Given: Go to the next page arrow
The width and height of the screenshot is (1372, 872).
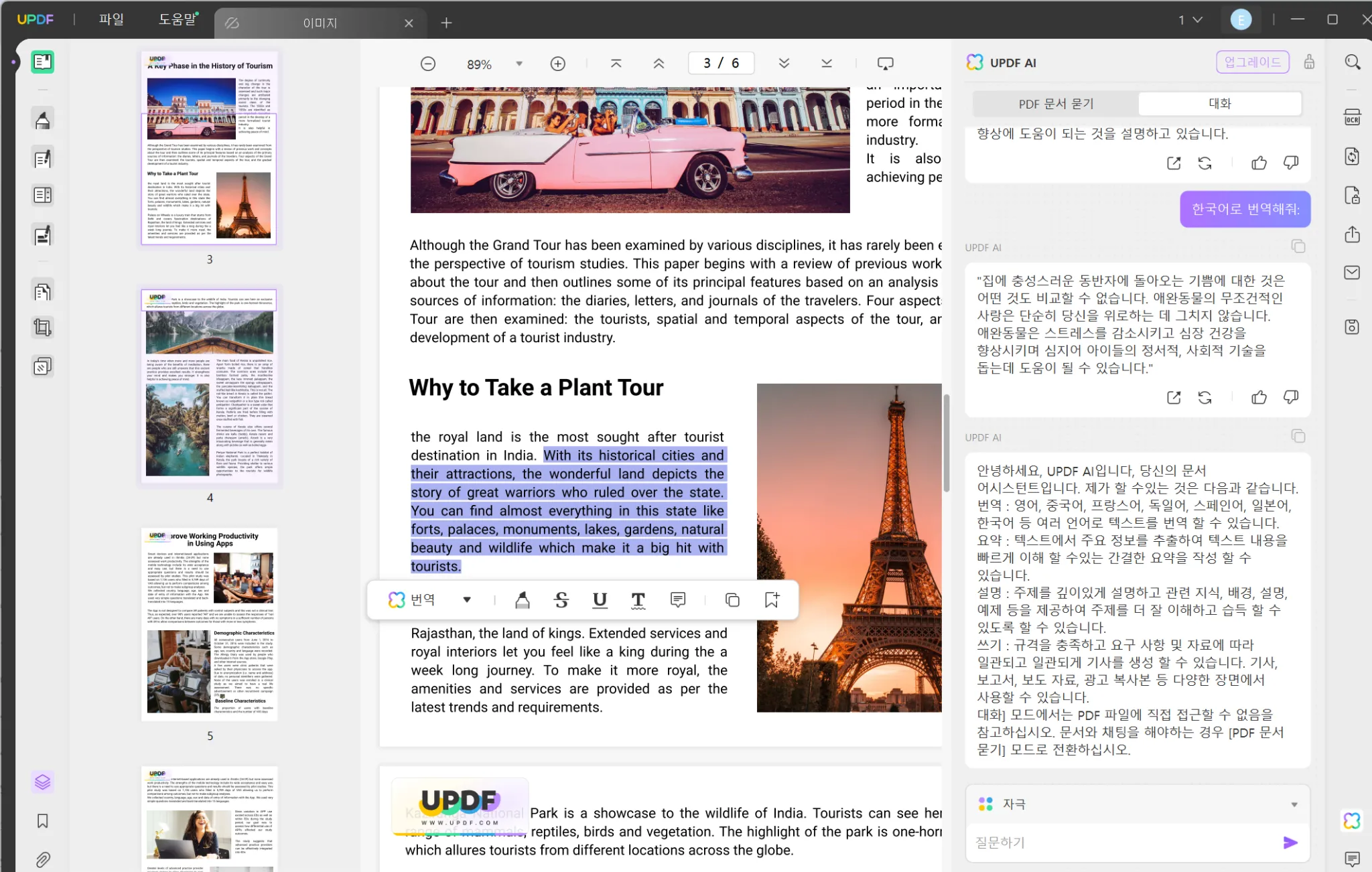Looking at the screenshot, I should click(x=784, y=64).
